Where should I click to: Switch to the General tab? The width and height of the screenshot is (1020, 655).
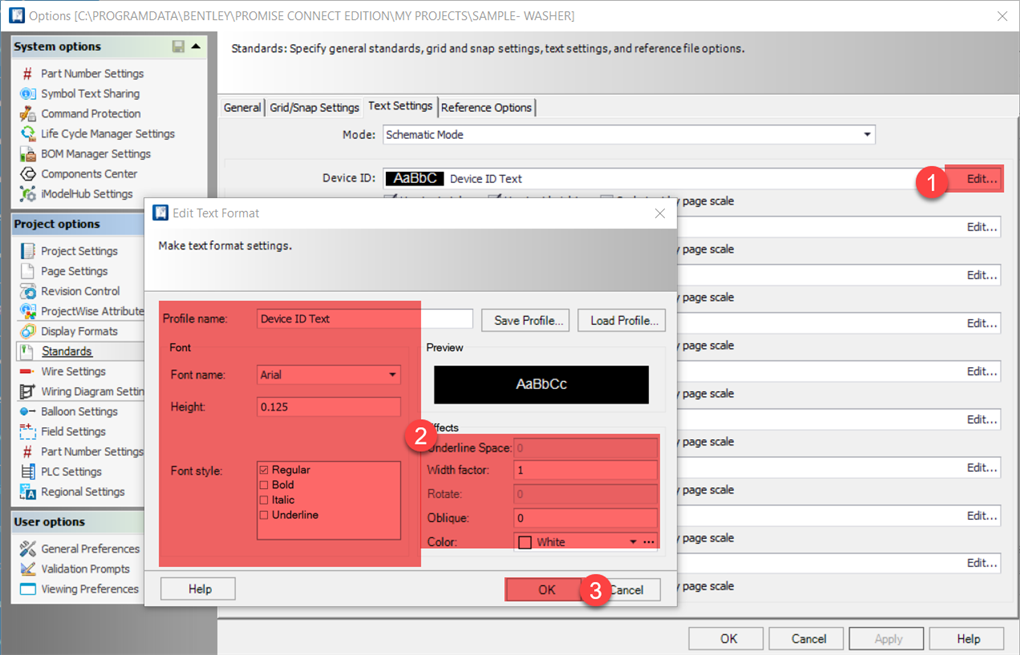click(242, 107)
